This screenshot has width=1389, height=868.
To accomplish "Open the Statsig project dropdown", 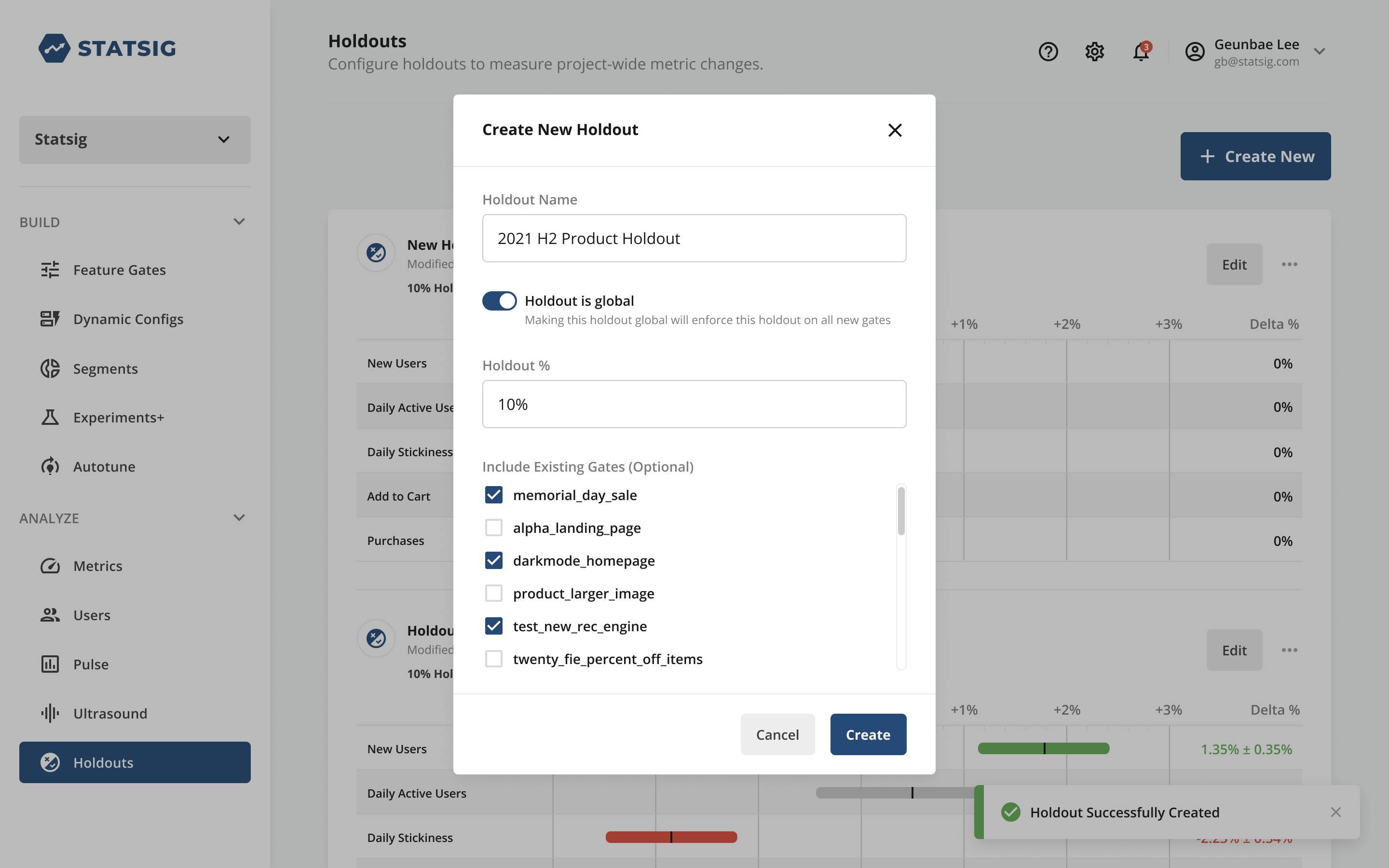I will 135,139.
